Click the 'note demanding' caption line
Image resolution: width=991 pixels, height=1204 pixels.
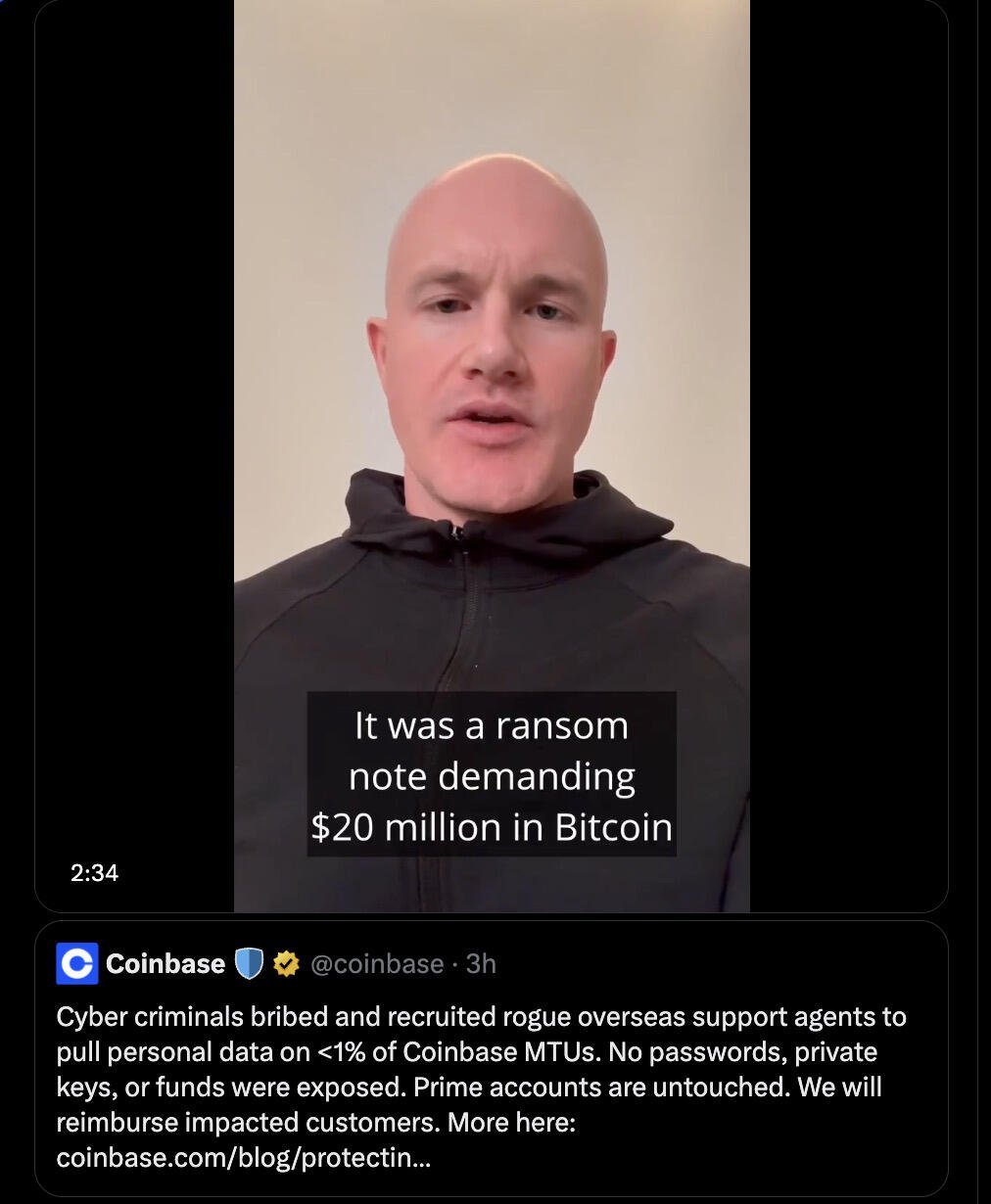coord(492,776)
